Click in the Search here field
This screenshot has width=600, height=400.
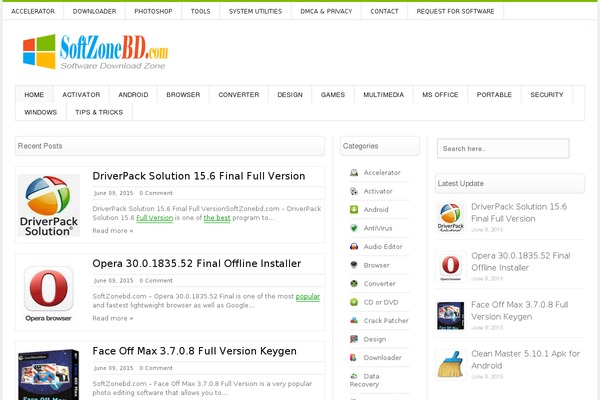click(x=503, y=149)
